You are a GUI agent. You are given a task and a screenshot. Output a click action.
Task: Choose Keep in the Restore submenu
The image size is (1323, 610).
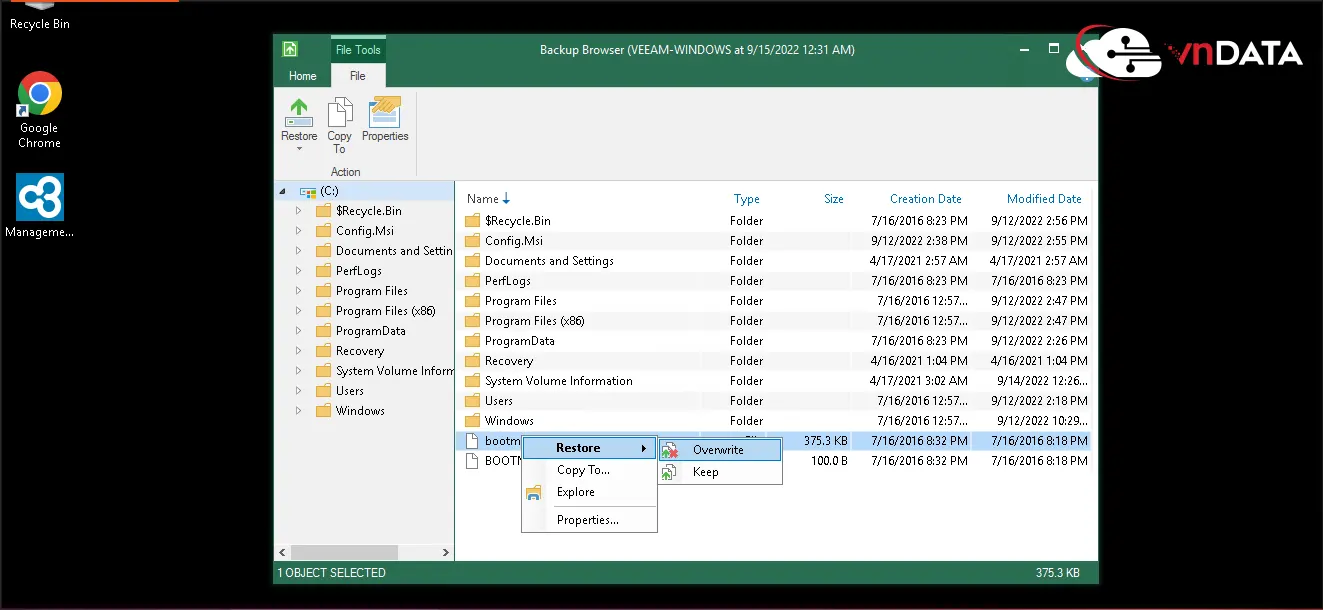(x=720, y=472)
